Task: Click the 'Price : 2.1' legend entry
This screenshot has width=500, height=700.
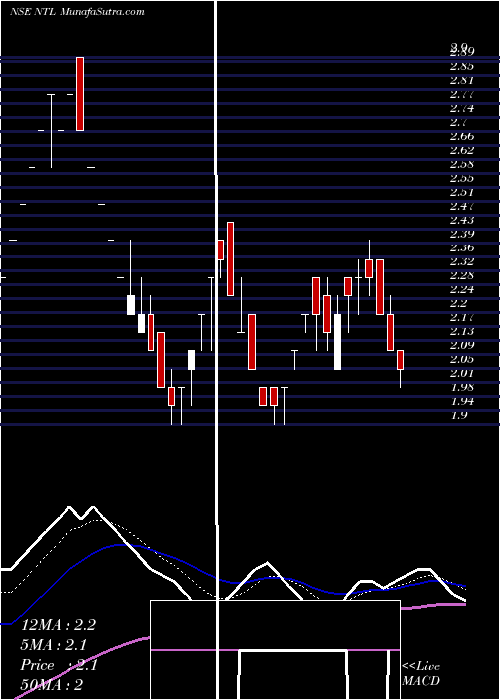Action: pyautogui.click(x=59, y=665)
